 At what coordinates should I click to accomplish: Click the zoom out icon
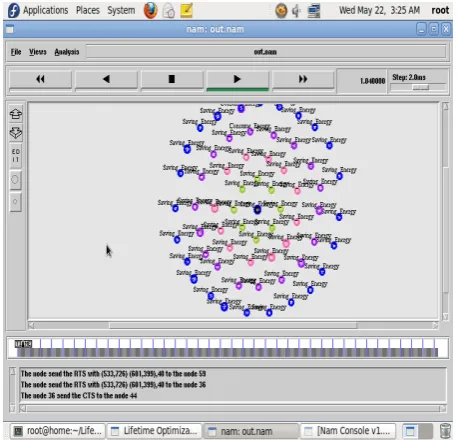coord(16,133)
